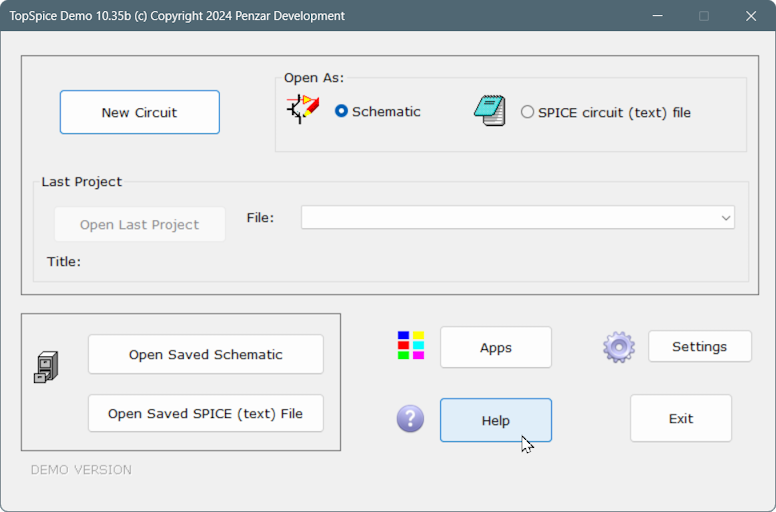Click the DEMO VERSION label
Image resolution: width=776 pixels, height=512 pixels.
pyautogui.click(x=81, y=470)
